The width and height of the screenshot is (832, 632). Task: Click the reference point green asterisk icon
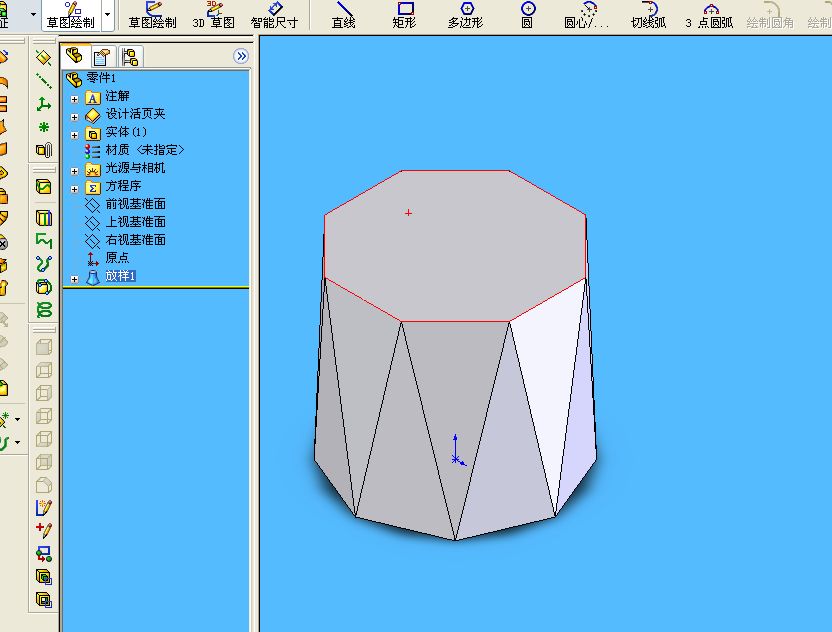point(44,127)
